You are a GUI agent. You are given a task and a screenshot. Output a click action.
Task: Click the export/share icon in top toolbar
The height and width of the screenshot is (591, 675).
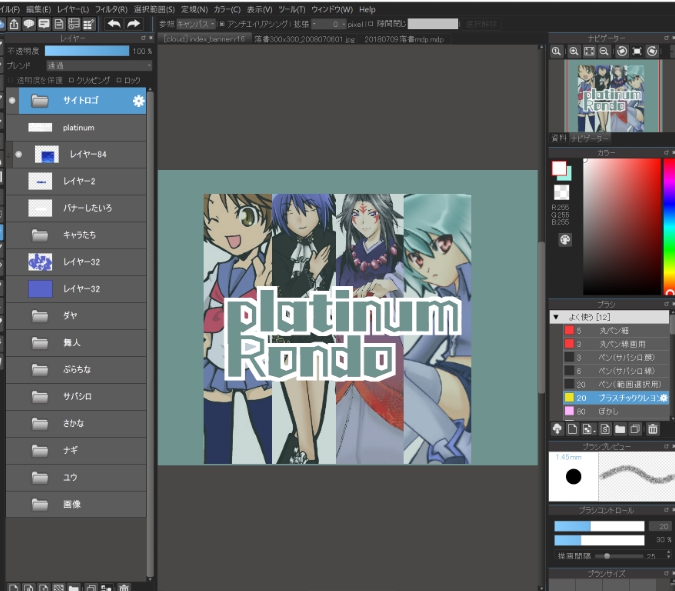click(14, 25)
